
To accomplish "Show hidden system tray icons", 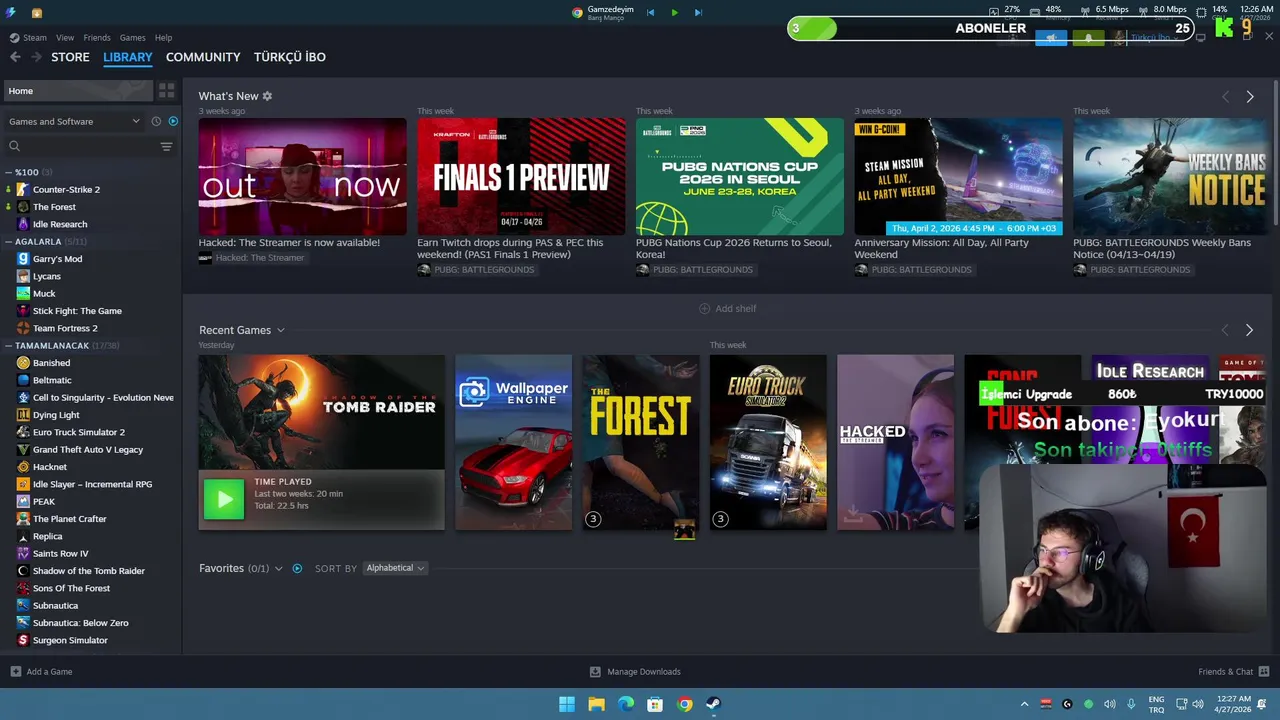I will [x=1024, y=704].
